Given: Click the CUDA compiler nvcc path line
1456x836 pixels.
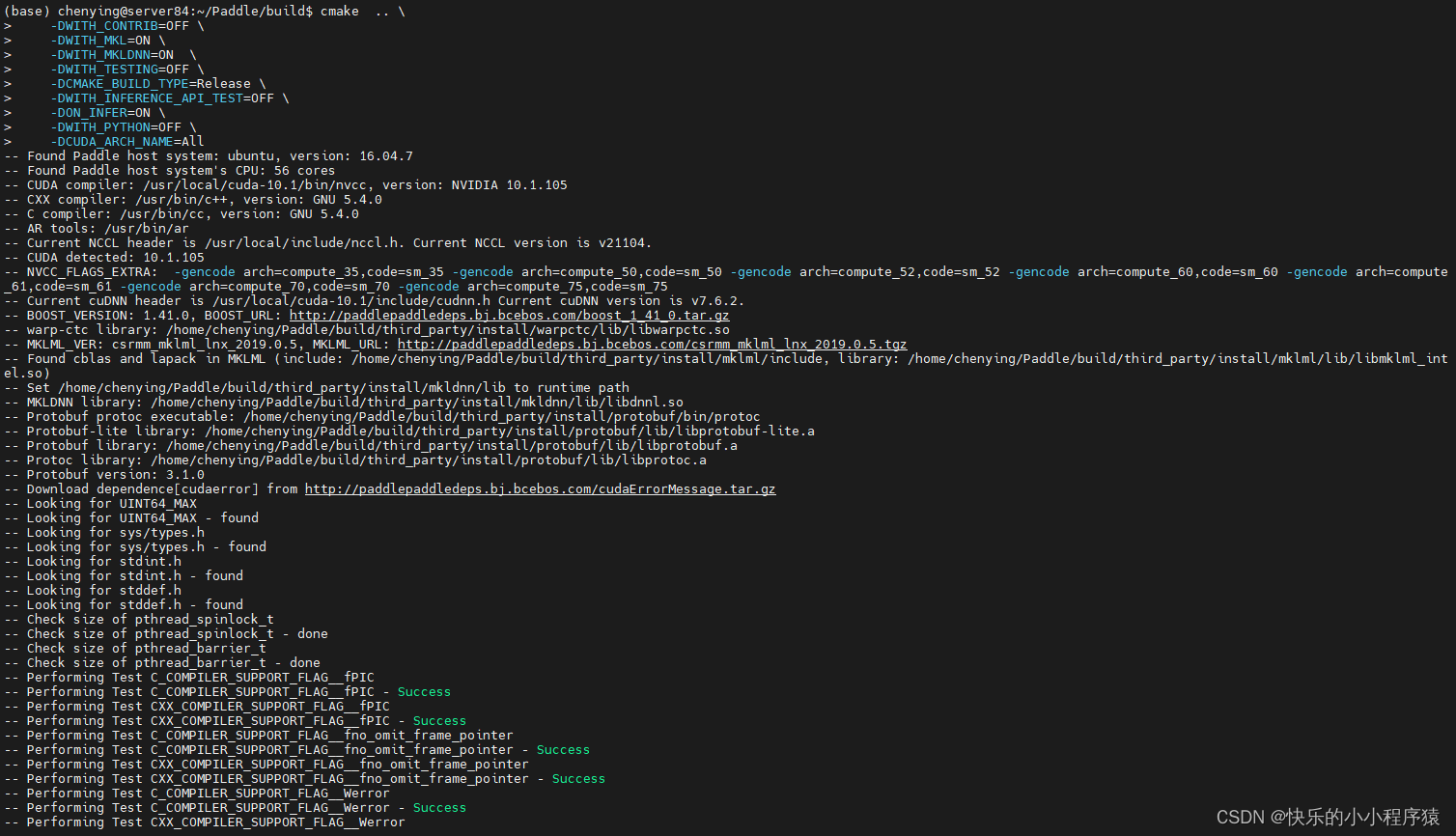Looking at the screenshot, I should [286, 185].
